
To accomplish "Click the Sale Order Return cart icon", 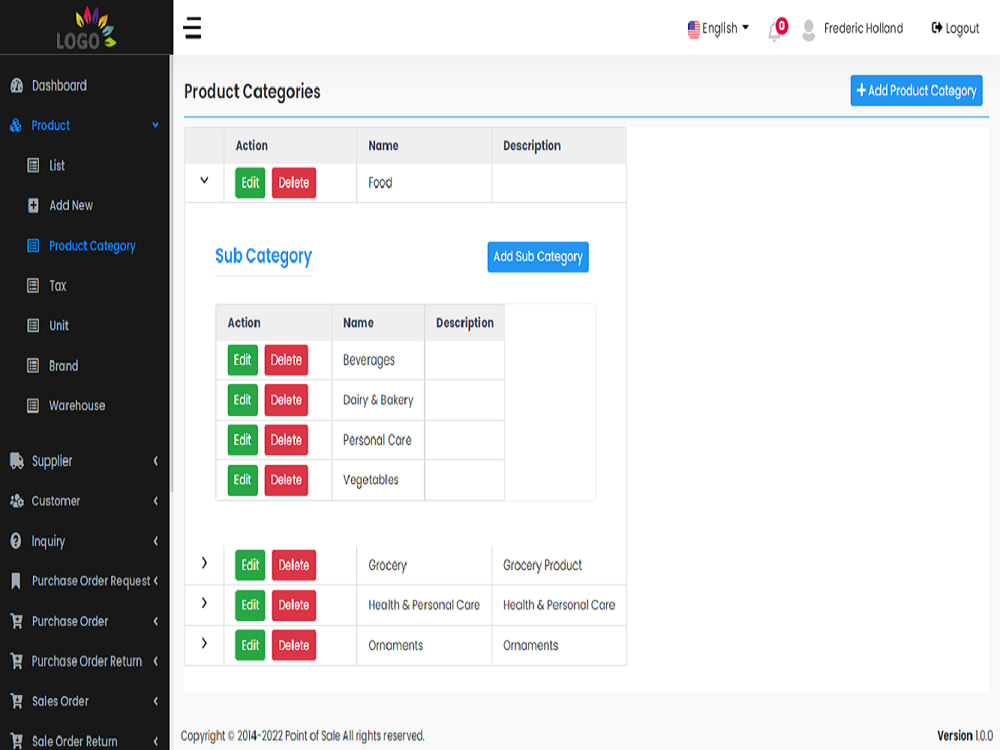I will pos(17,741).
